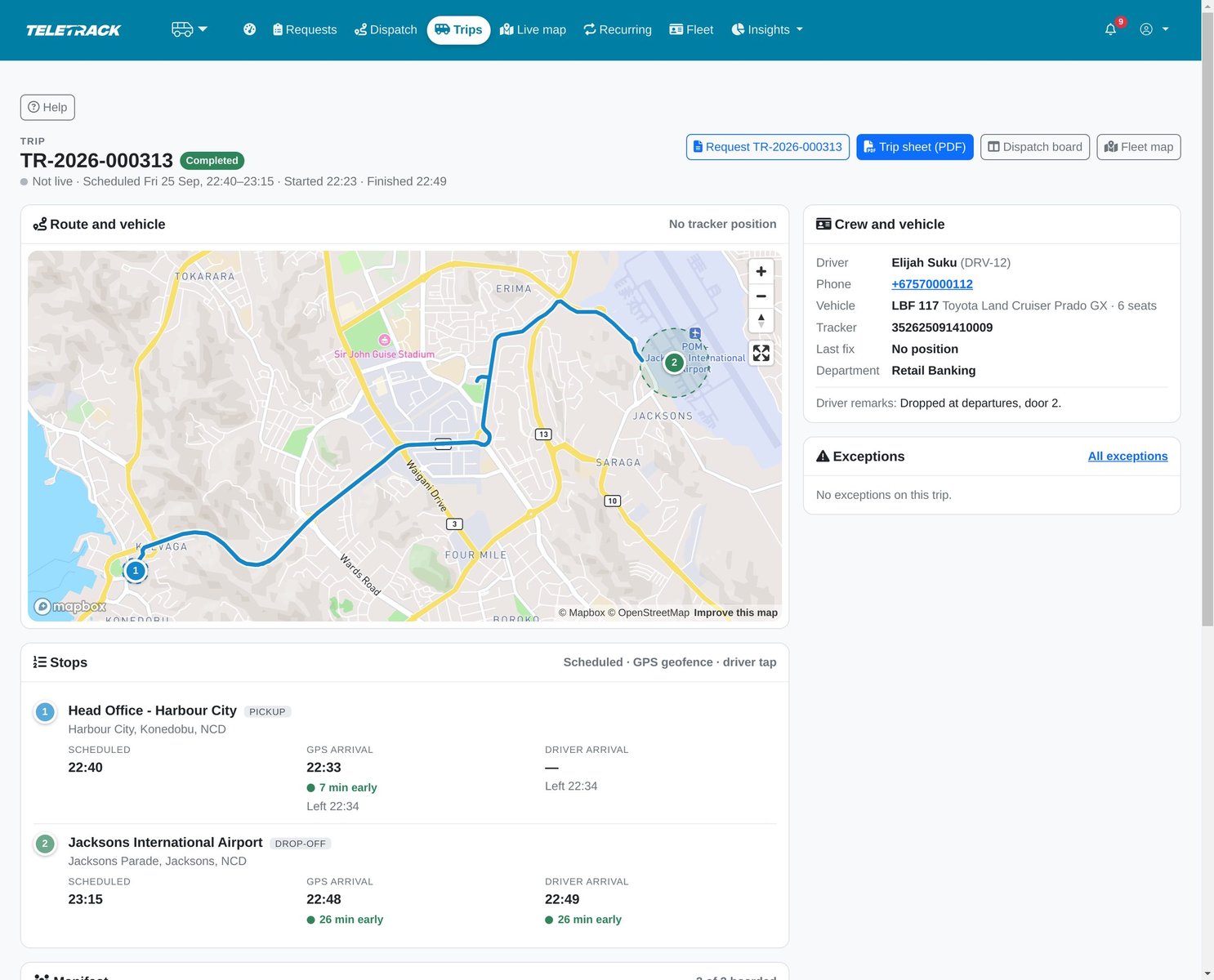Open the notifications bell

point(1111,29)
